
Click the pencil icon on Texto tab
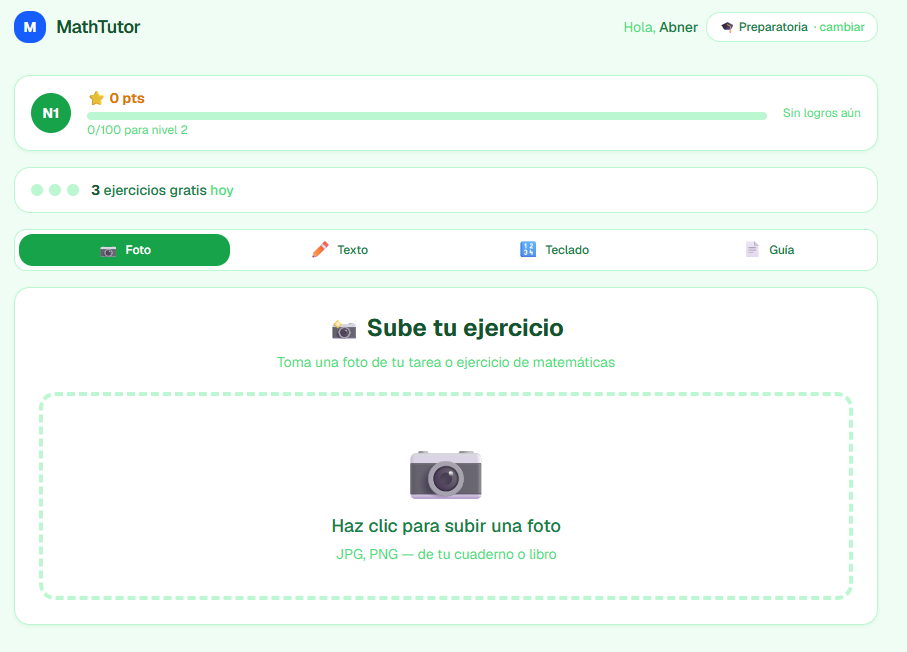click(x=320, y=249)
